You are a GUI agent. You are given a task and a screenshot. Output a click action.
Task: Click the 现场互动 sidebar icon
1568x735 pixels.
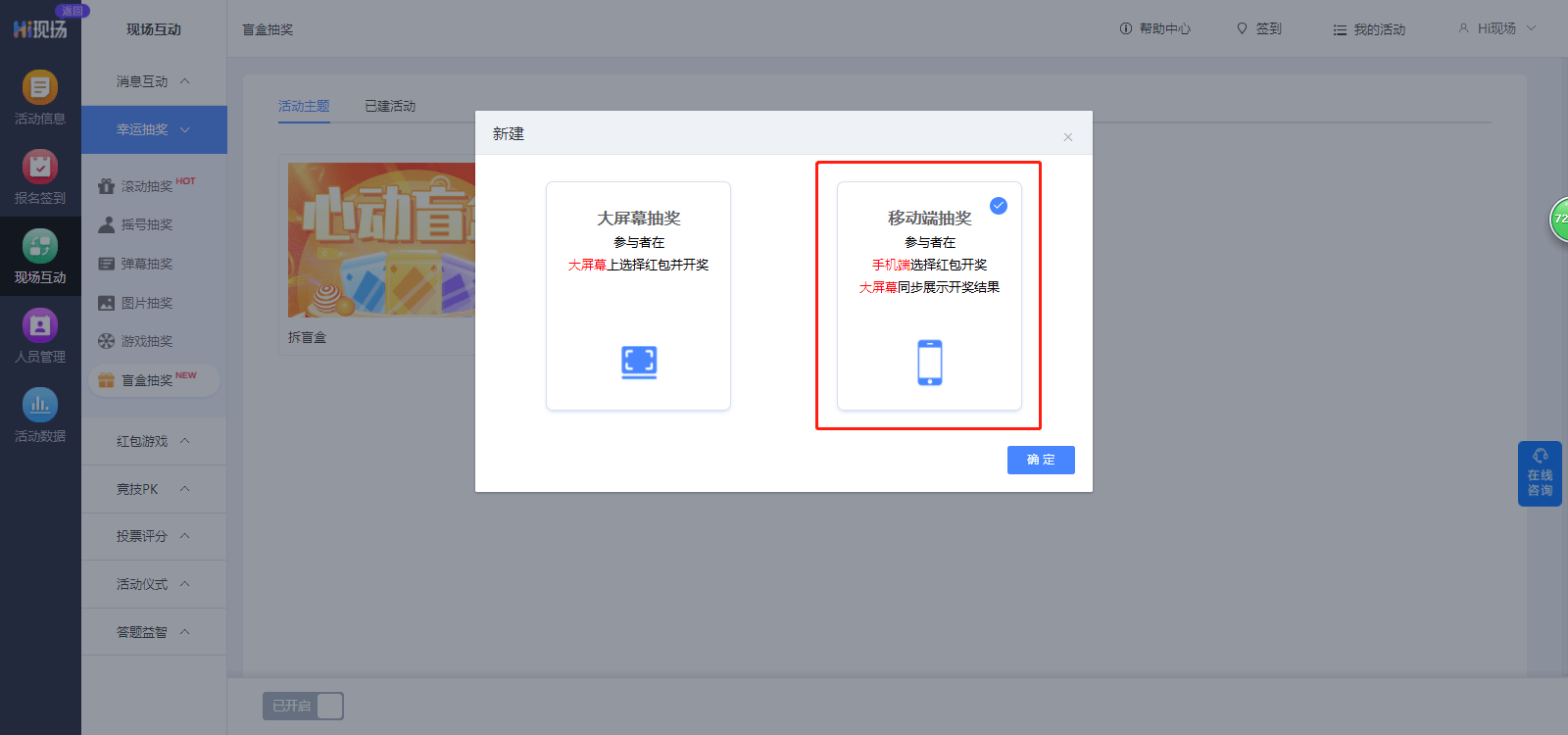40,246
